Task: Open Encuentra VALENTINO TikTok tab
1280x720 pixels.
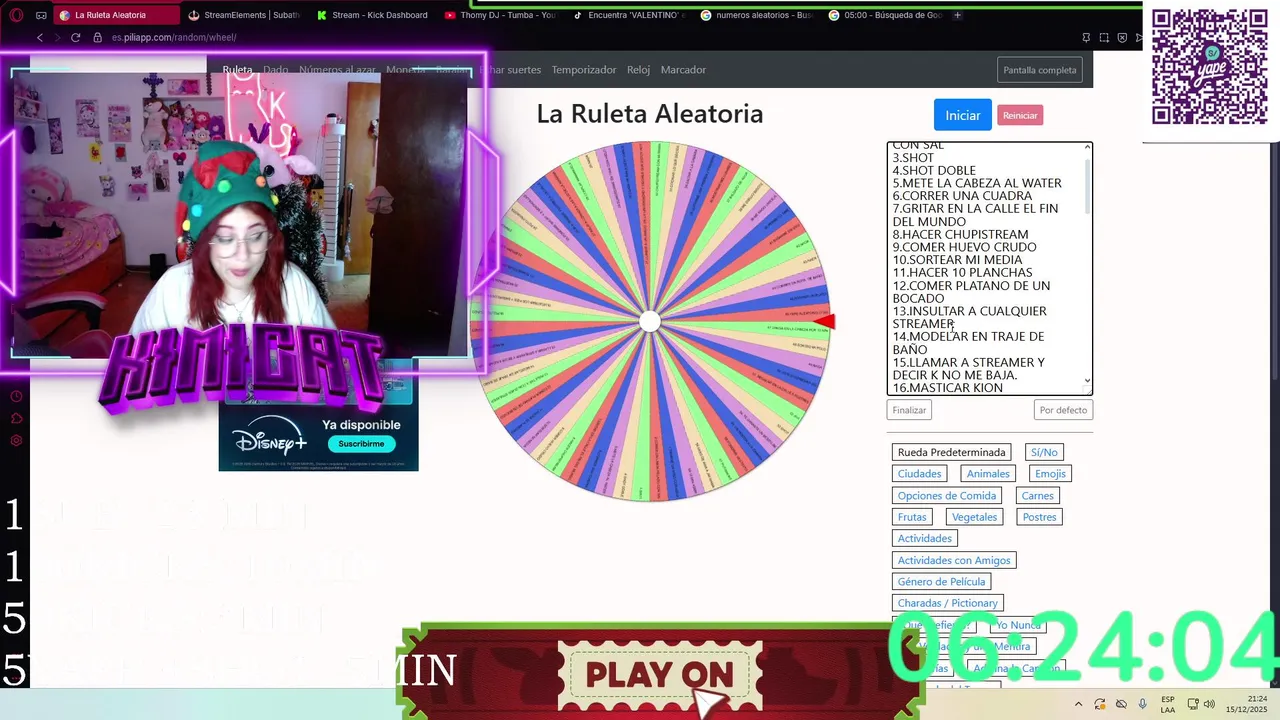Action: (x=629, y=15)
